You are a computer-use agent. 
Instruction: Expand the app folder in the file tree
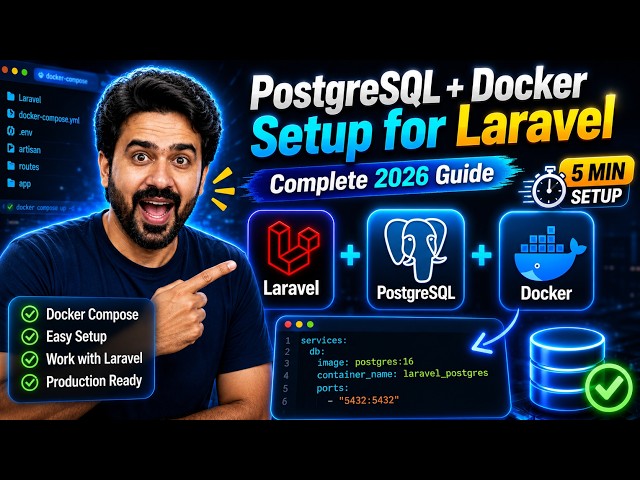point(19,183)
